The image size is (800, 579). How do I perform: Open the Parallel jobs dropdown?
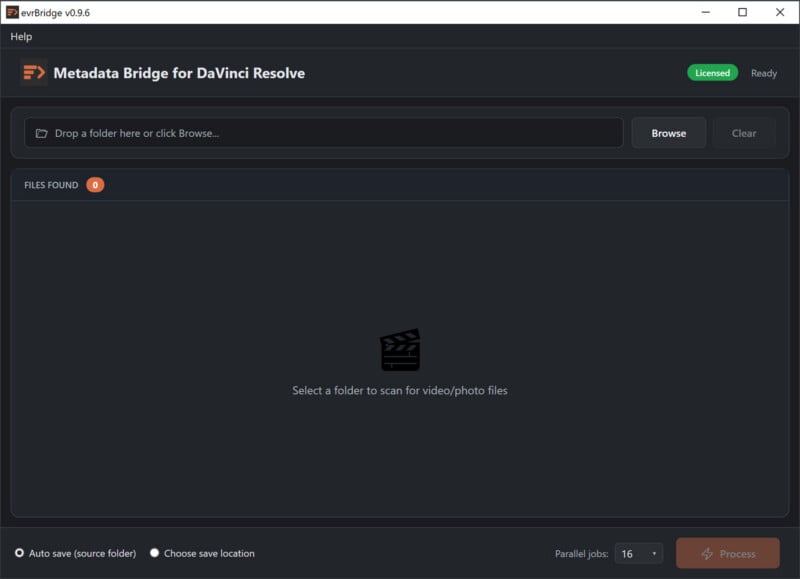coord(638,553)
